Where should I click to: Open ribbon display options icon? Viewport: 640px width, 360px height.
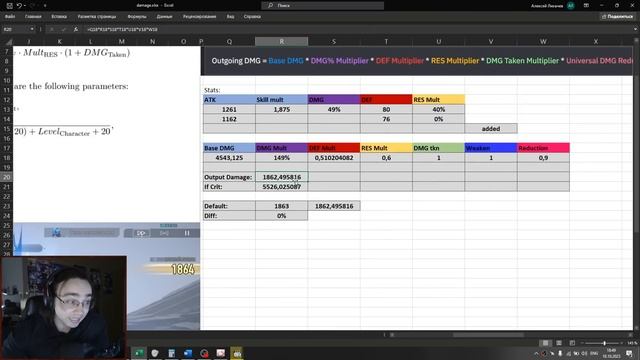[586, 5]
